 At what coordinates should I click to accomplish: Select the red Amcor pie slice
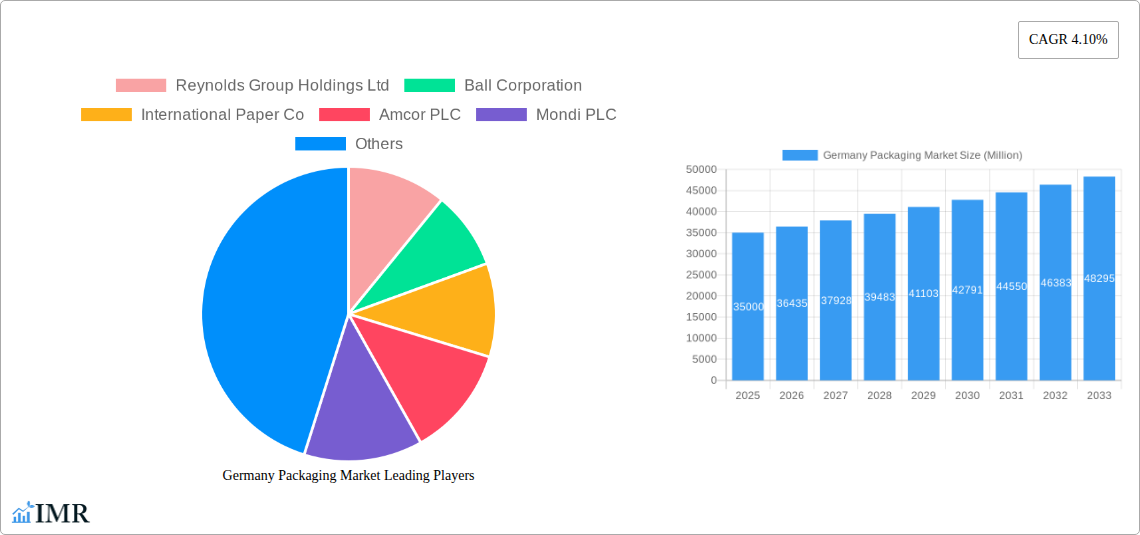pos(430,380)
